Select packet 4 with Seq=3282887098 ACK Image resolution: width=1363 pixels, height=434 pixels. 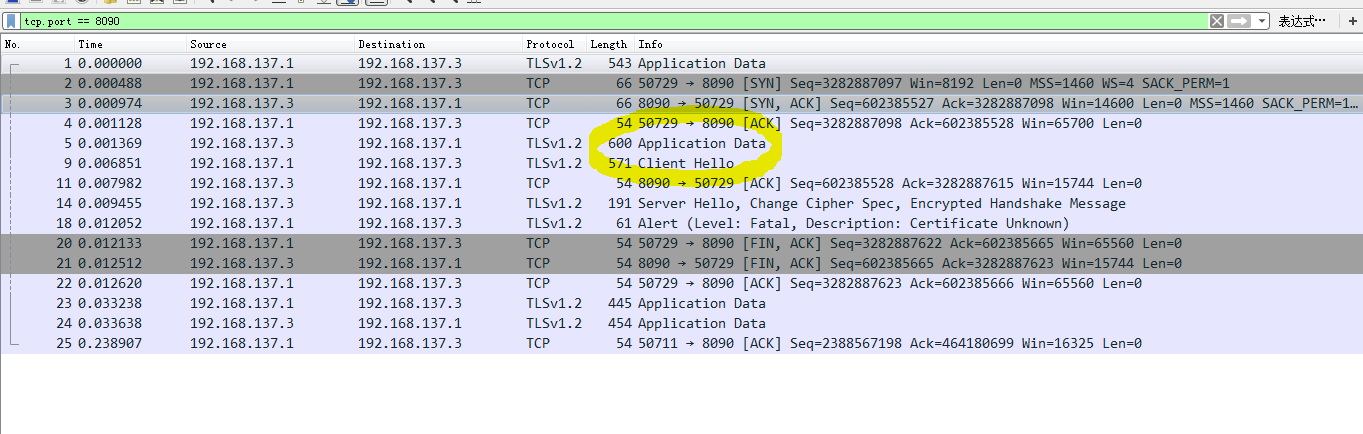pyautogui.click(x=681, y=123)
